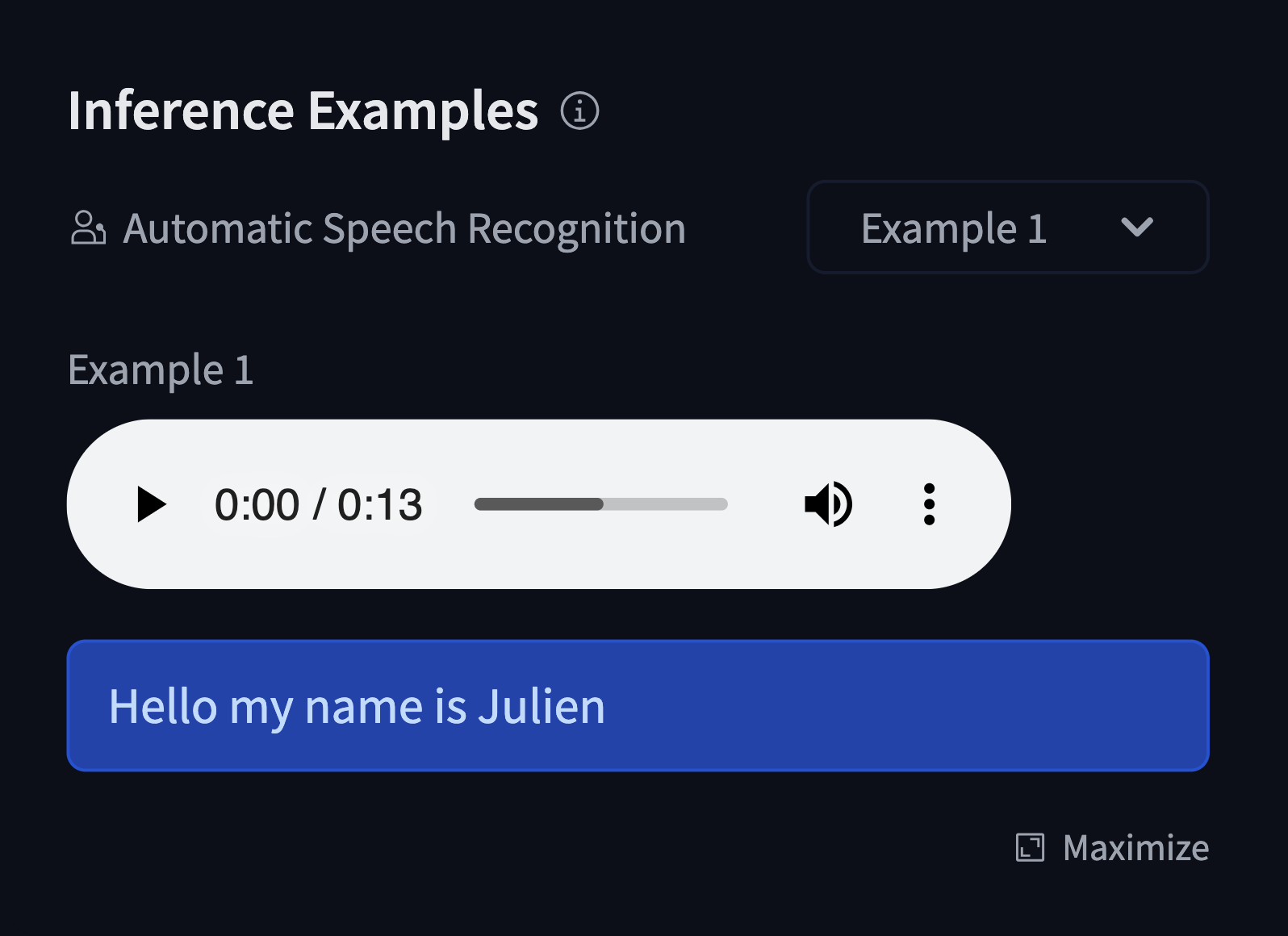This screenshot has width=1288, height=936.
Task: Open the Example 1 dropdown selector
Action: 1007,228
